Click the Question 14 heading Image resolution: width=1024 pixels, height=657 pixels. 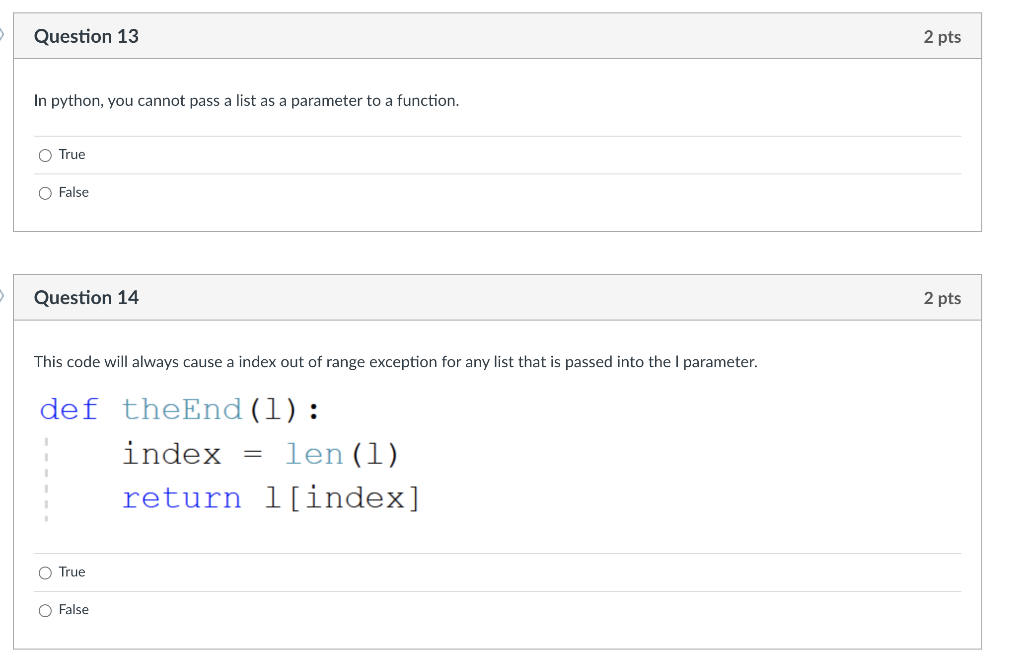[x=86, y=298]
